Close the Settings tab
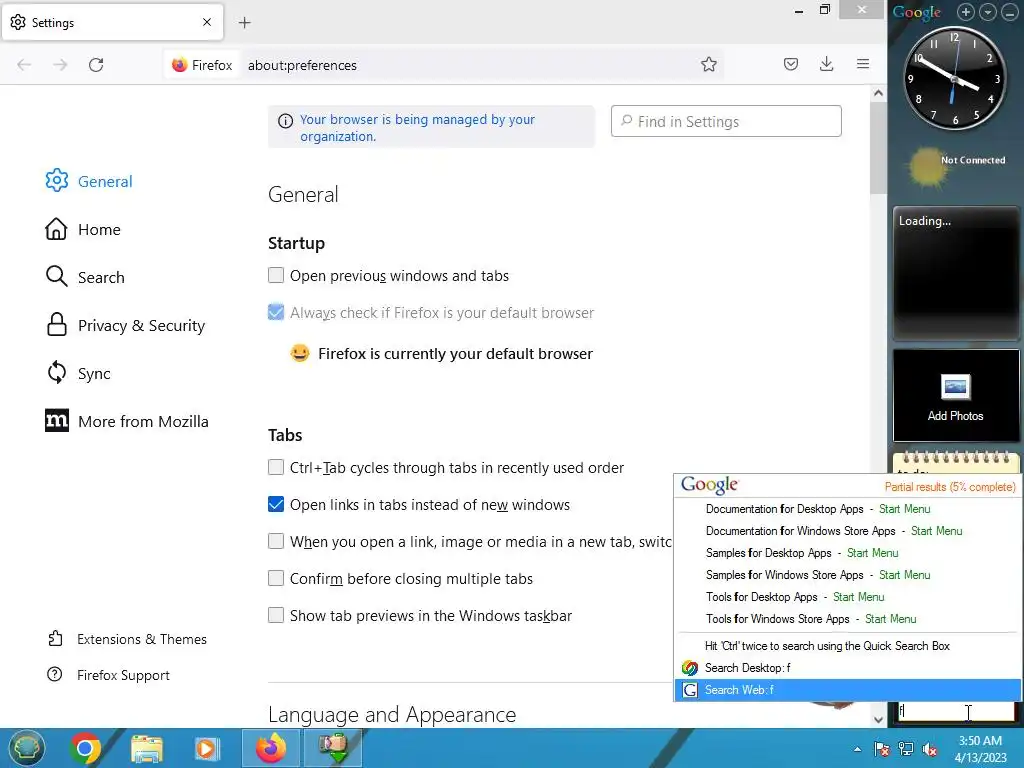The image size is (1024, 768). coord(207,22)
